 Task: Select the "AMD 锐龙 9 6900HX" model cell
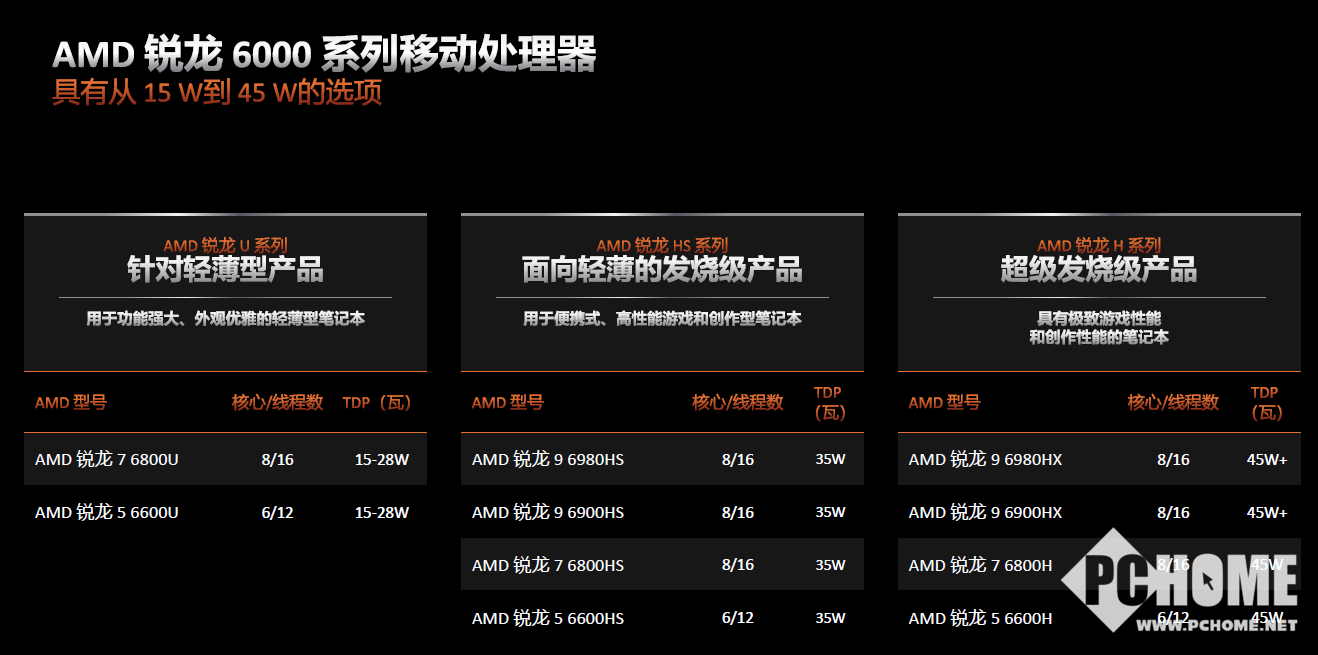pyautogui.click(x=985, y=512)
